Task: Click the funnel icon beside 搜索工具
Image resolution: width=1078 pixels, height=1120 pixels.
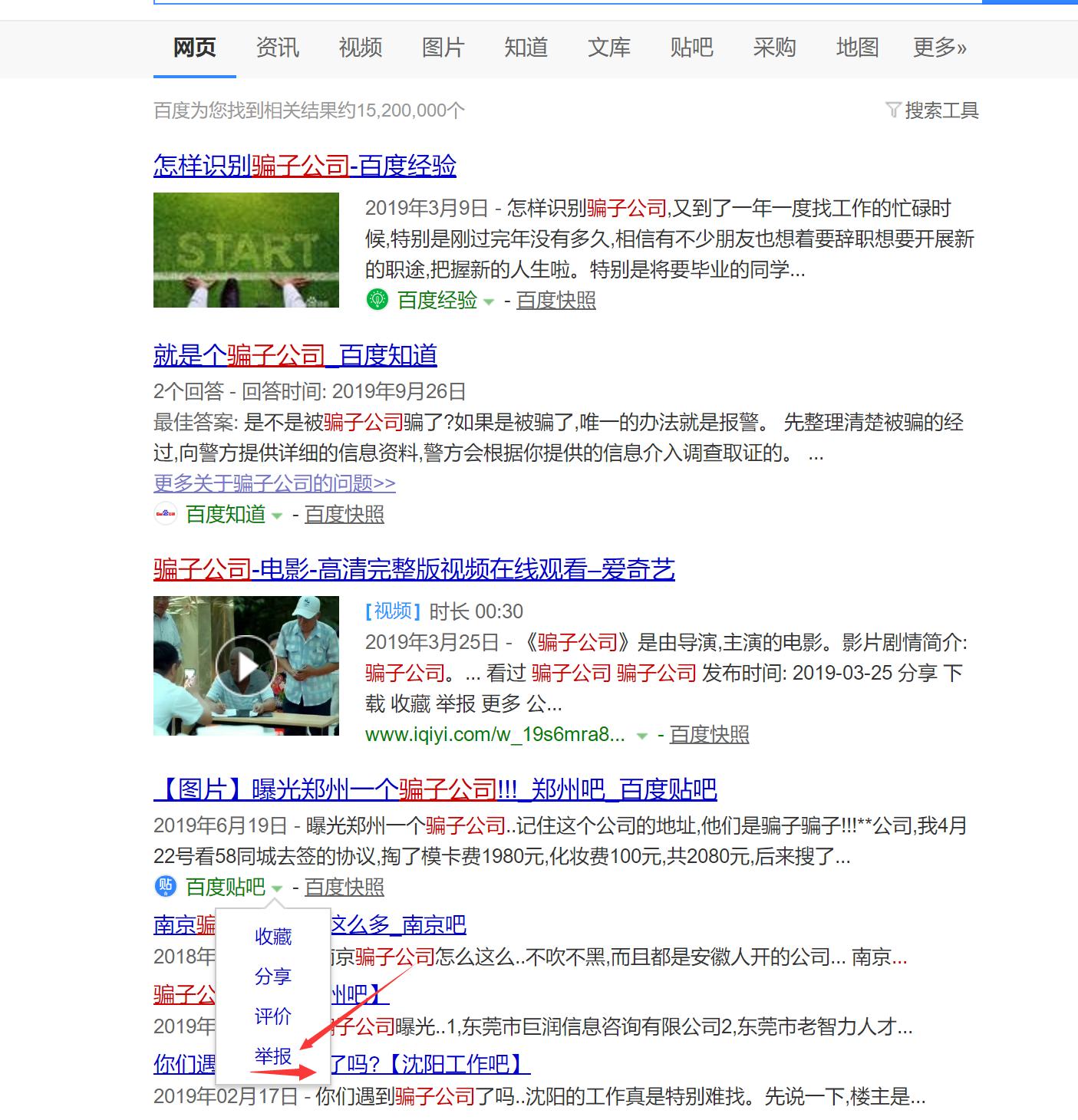Action: (892, 110)
